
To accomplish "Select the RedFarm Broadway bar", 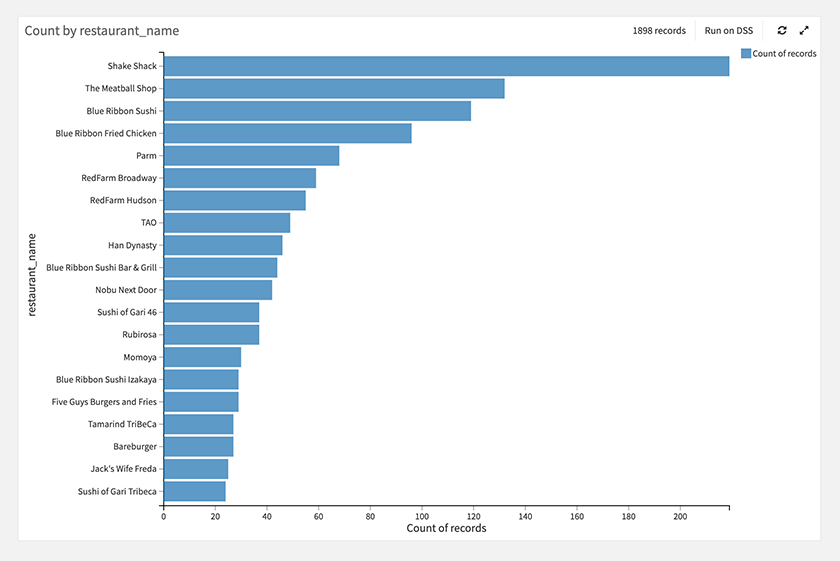I will pos(240,178).
